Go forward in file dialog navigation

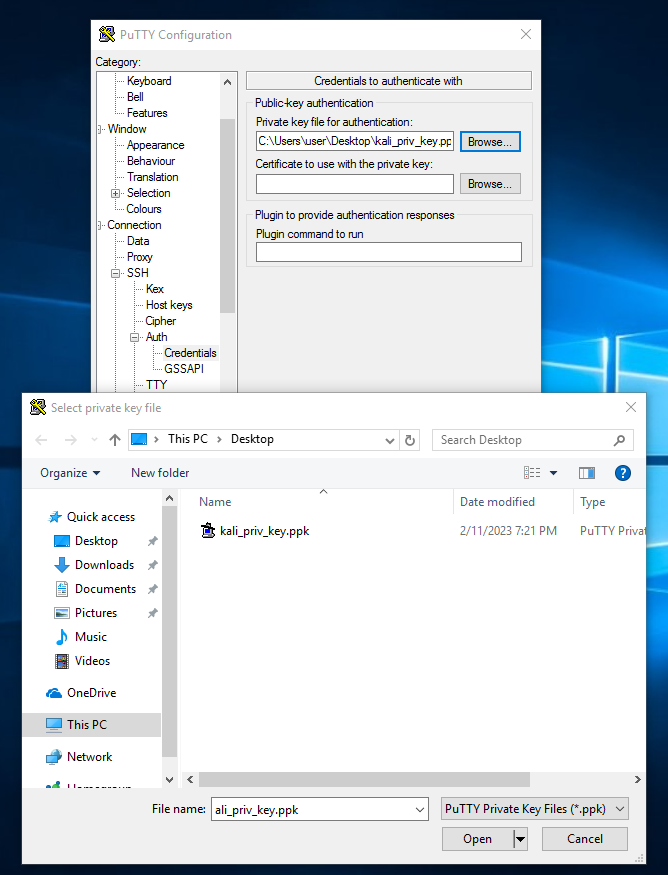[71, 440]
